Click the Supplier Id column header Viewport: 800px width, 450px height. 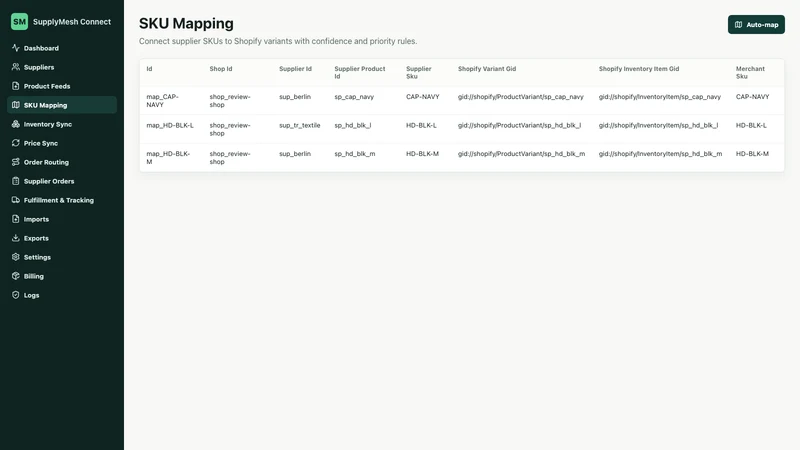click(295, 68)
